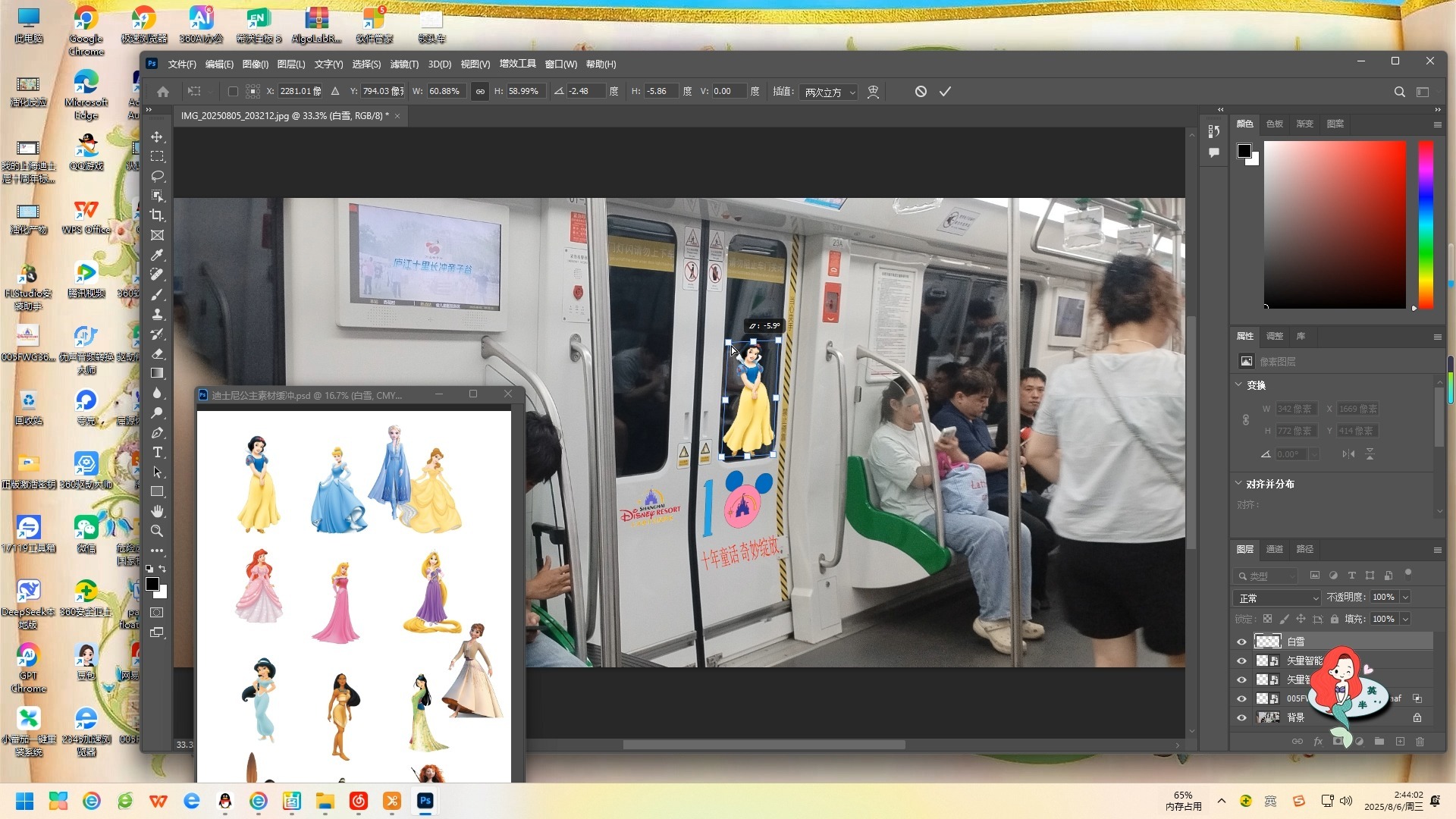1456x819 pixels.
Task: Hide the 背景 layer
Action: (1241, 717)
